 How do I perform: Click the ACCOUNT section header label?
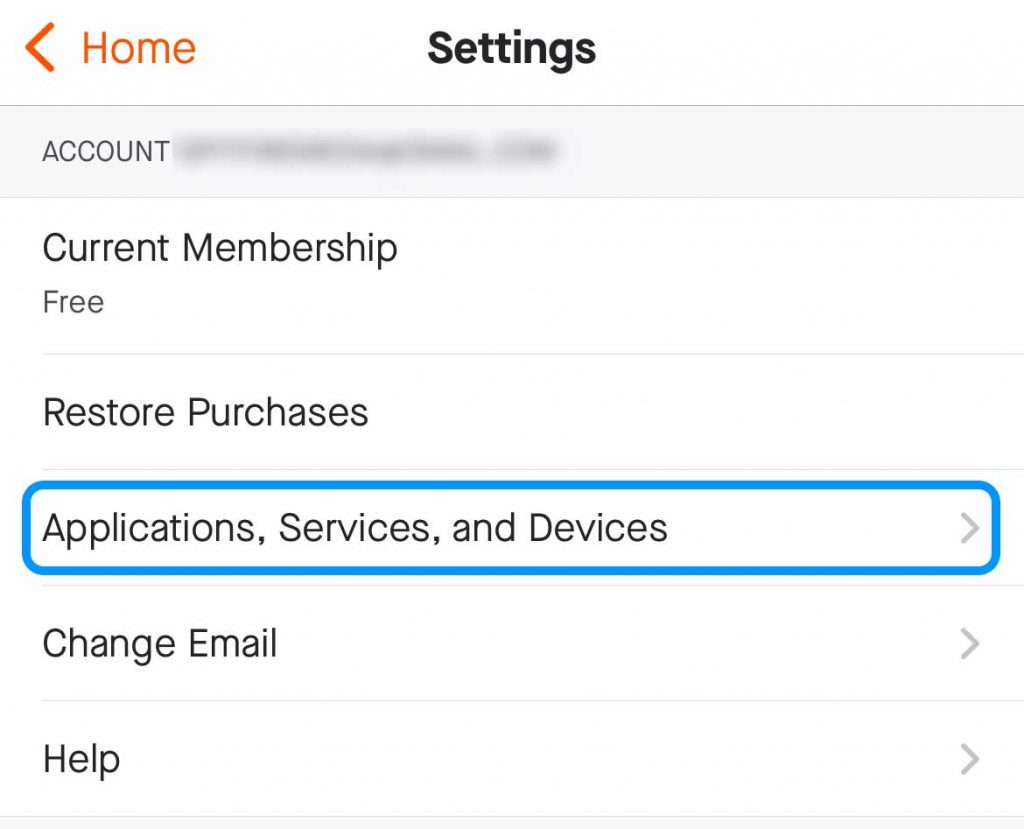click(105, 152)
